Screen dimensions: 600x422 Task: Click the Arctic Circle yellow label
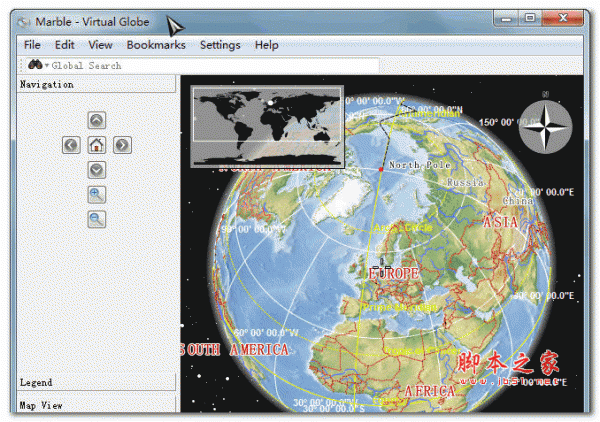[403, 228]
